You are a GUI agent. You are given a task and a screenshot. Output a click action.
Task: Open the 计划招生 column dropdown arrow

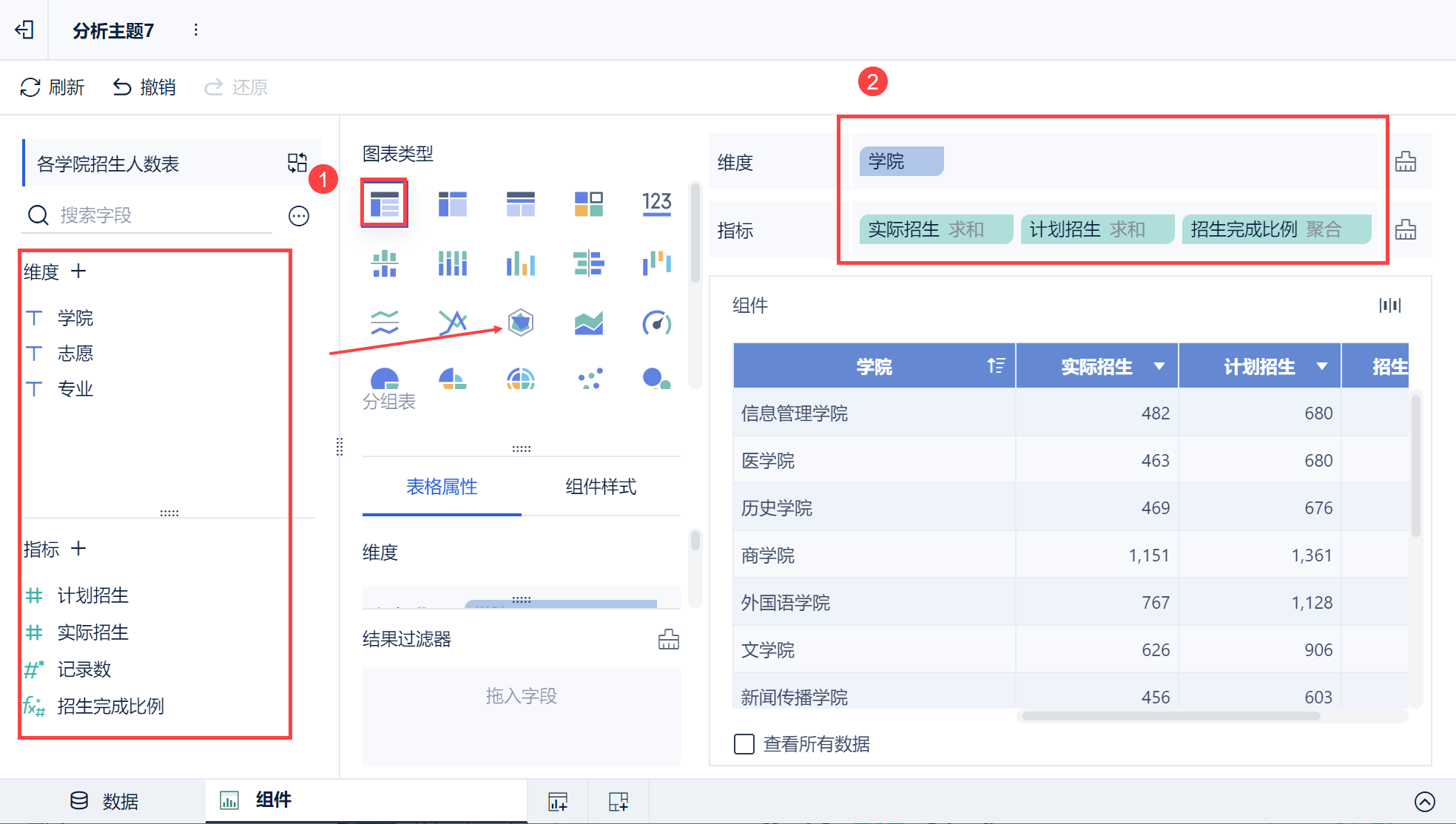tap(1322, 366)
